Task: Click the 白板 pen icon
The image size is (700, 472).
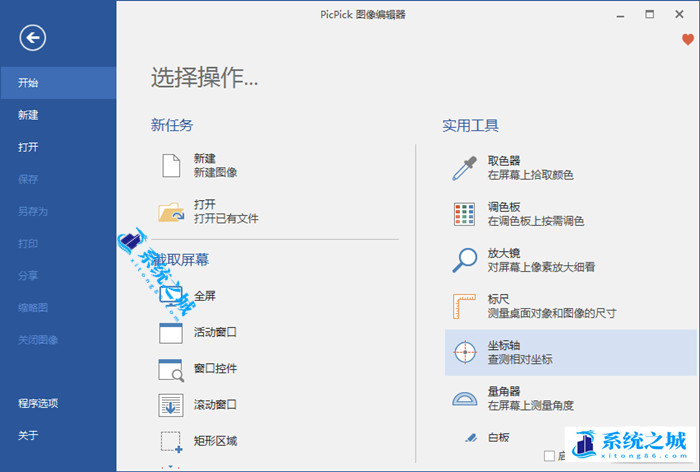Action: coord(471,438)
